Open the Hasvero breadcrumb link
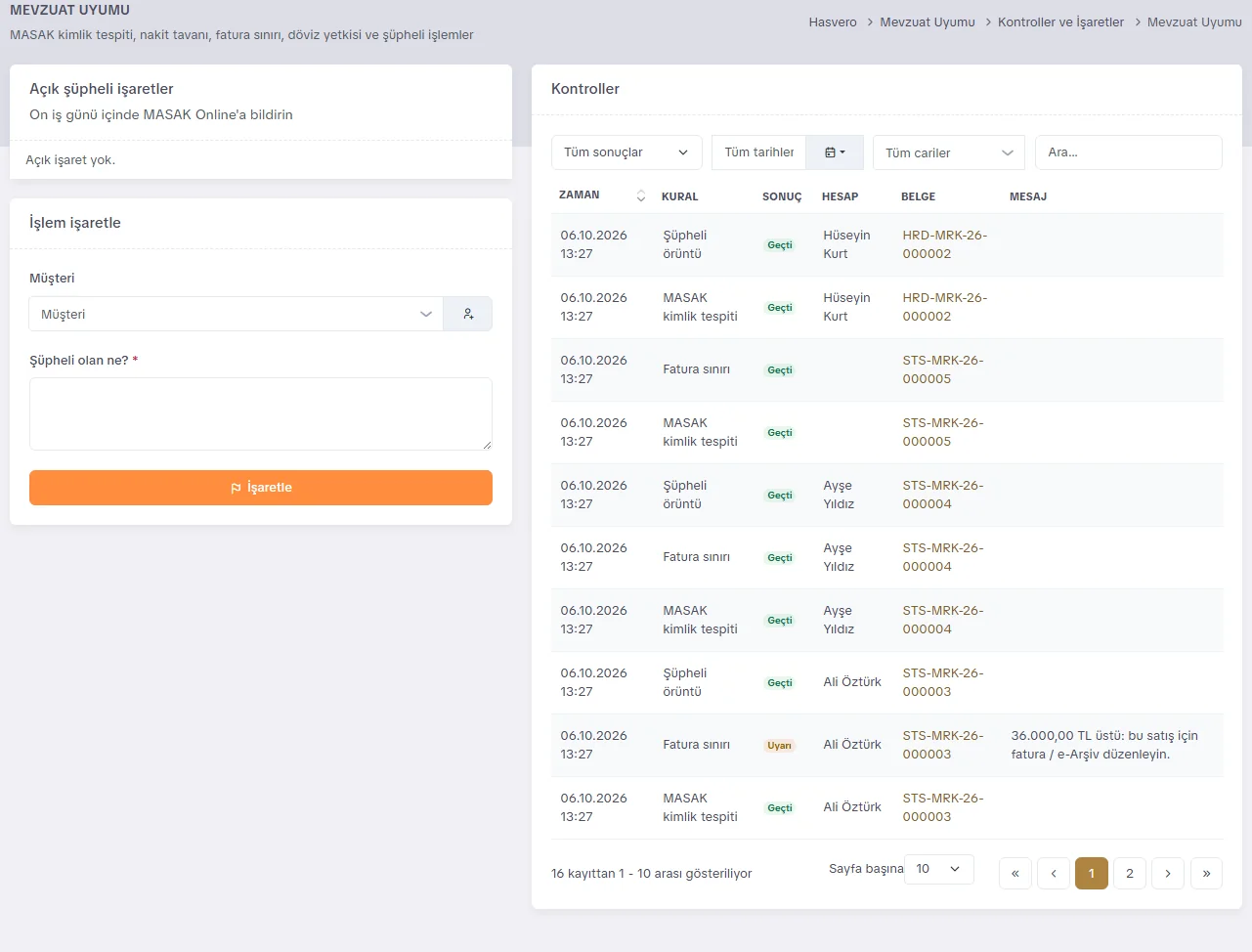1252x952 pixels. 833,22
